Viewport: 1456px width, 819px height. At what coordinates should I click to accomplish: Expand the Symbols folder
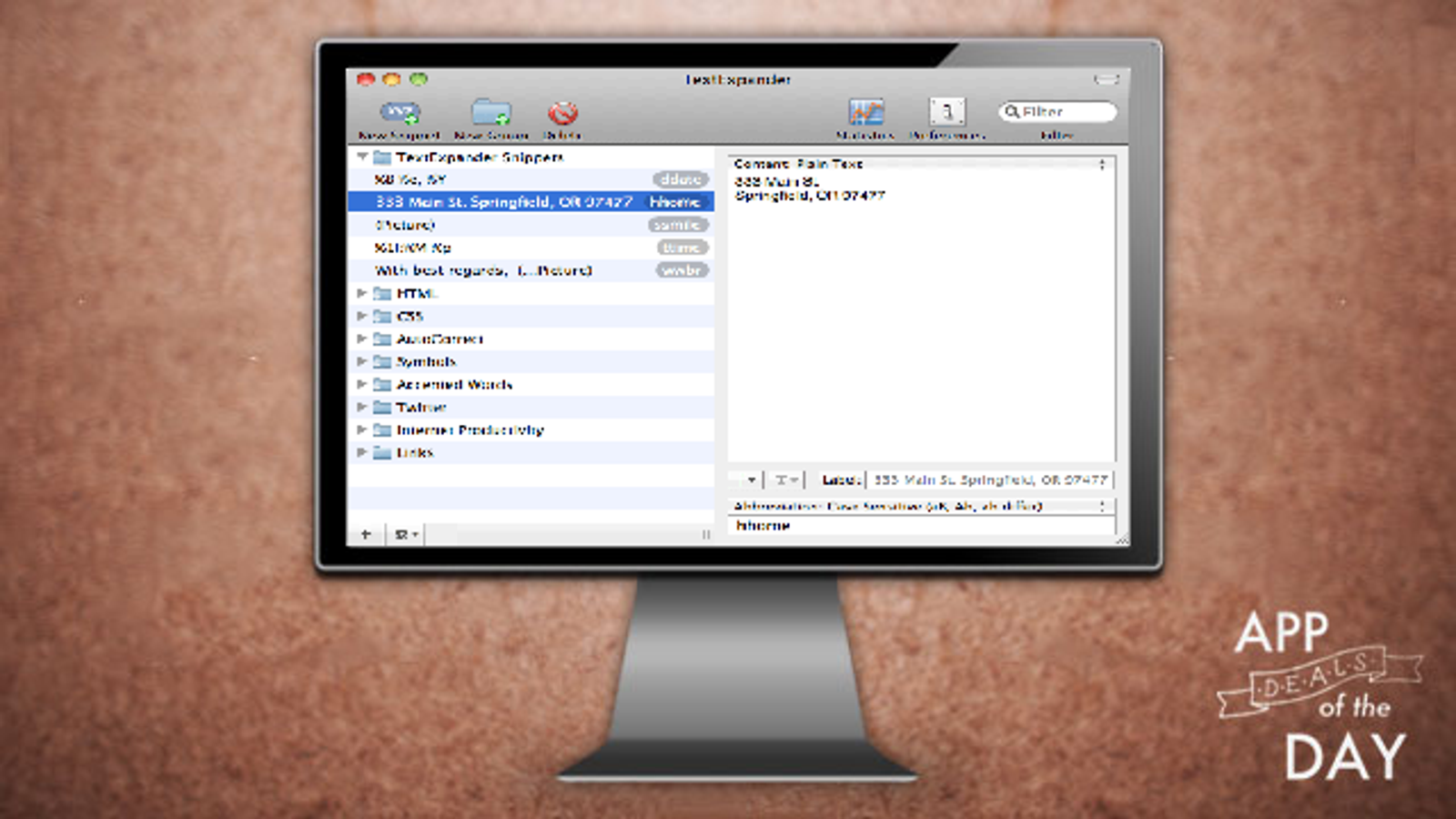[361, 361]
